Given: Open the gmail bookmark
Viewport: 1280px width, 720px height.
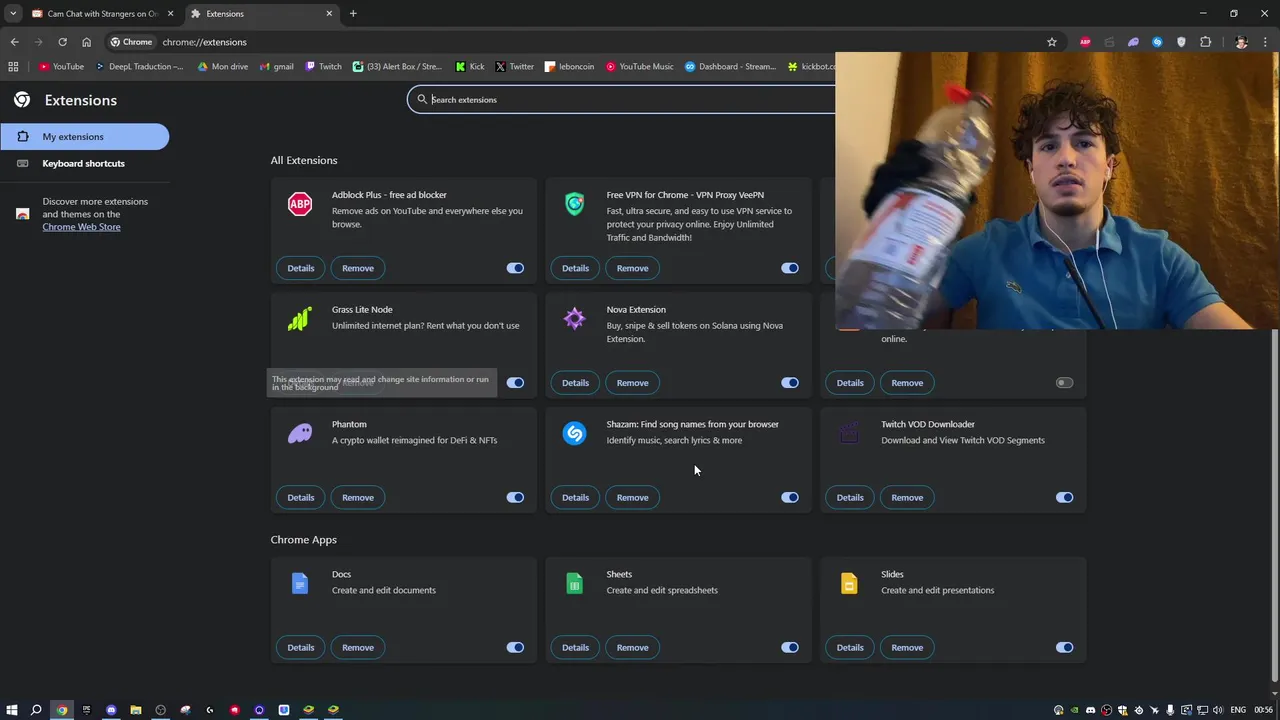Looking at the screenshot, I should coord(276,67).
